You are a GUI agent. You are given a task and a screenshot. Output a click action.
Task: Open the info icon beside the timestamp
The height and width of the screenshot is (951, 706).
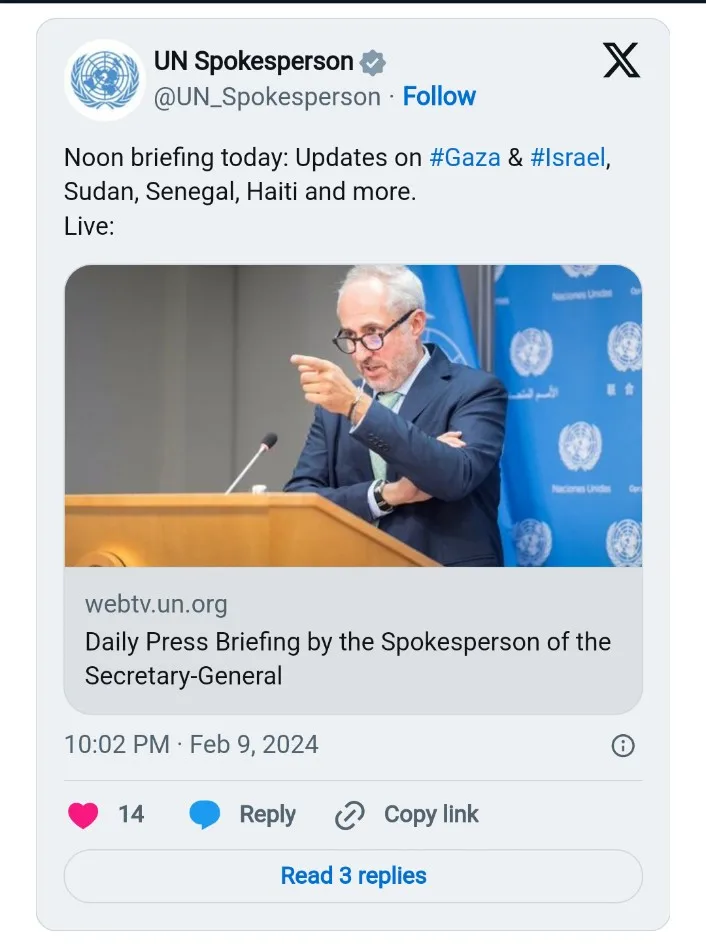click(622, 746)
